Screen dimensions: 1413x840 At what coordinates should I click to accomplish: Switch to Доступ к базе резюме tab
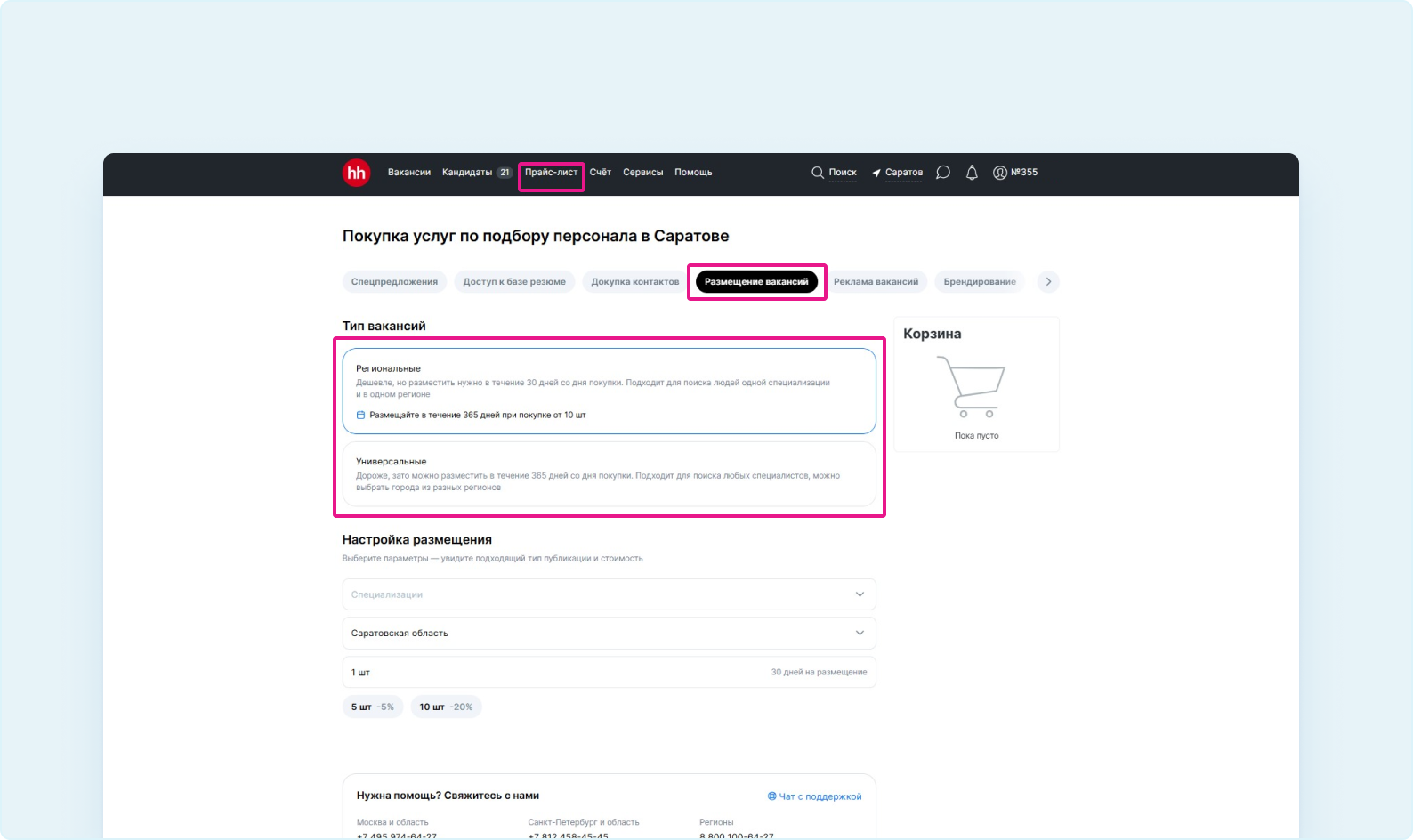point(514,282)
